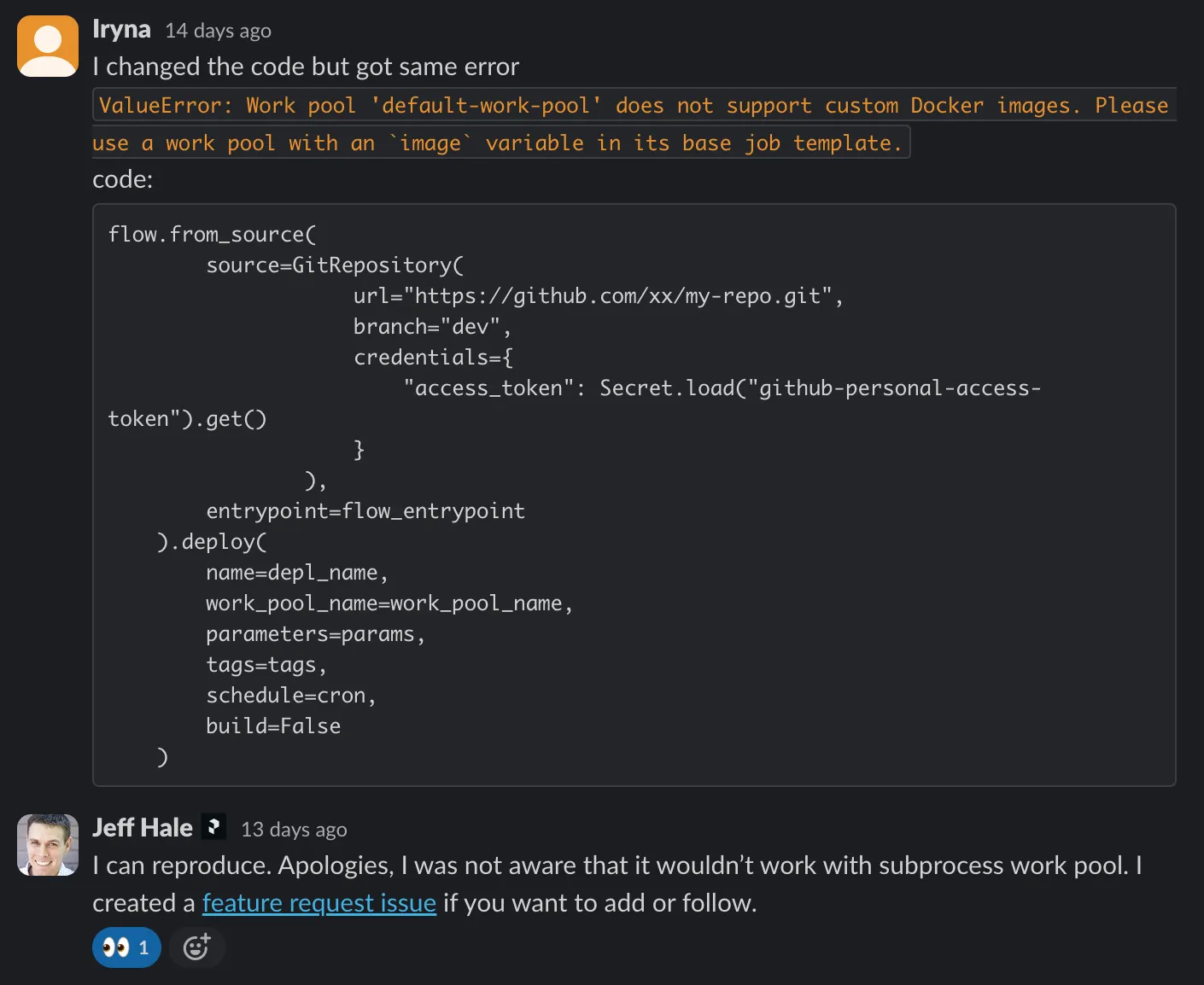
Task: Click Jeff's "I can reproduce" message text
Action: click(x=615, y=866)
